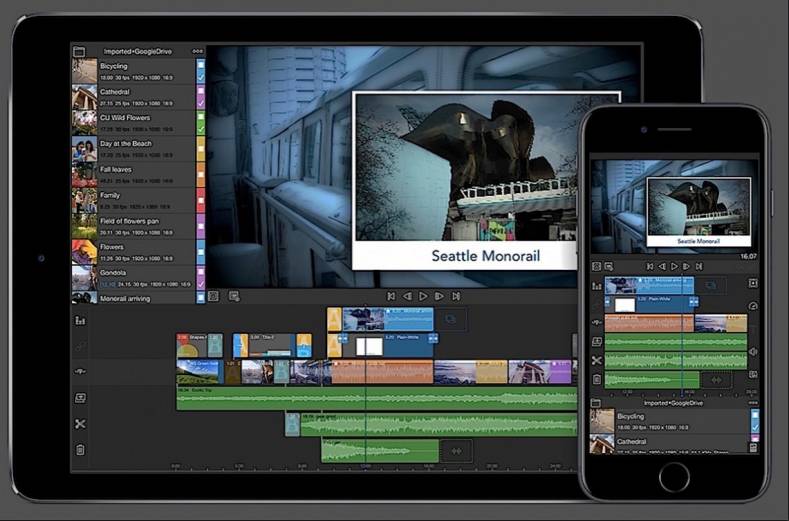
Task: Click the empty slot after bottom audio clip
Action: pyautogui.click(x=456, y=451)
